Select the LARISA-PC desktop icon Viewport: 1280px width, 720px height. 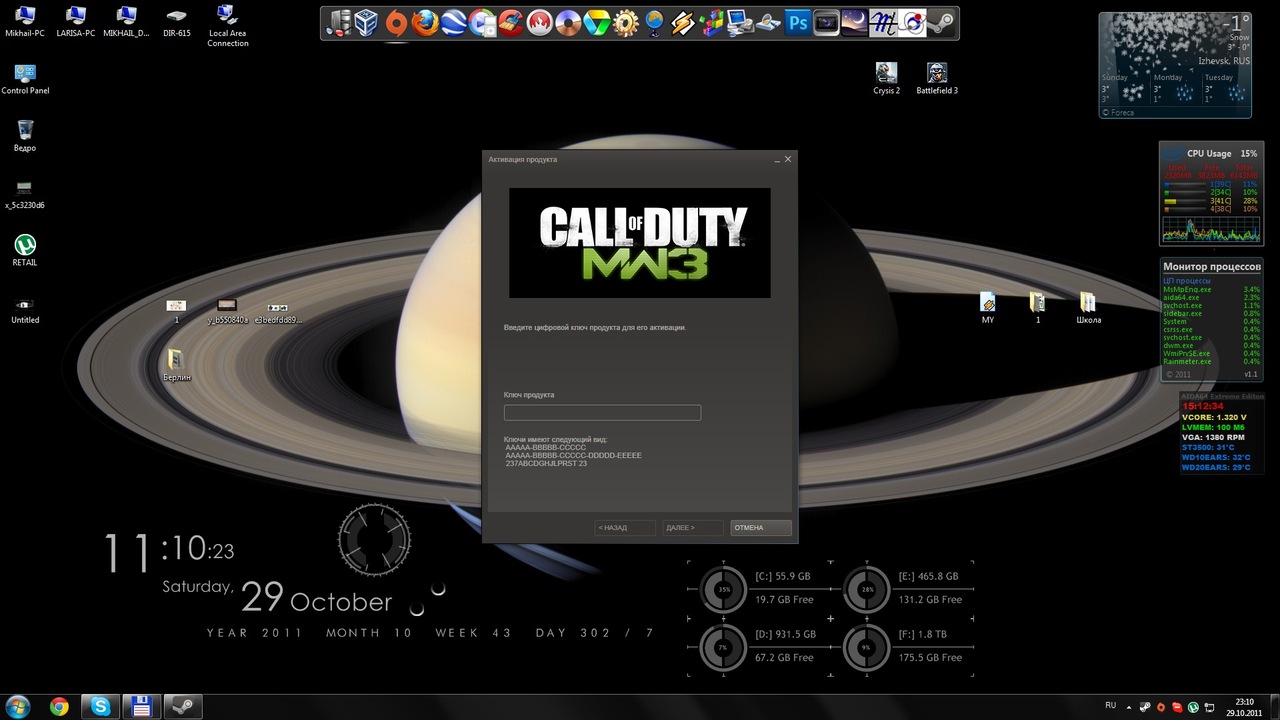click(76, 20)
